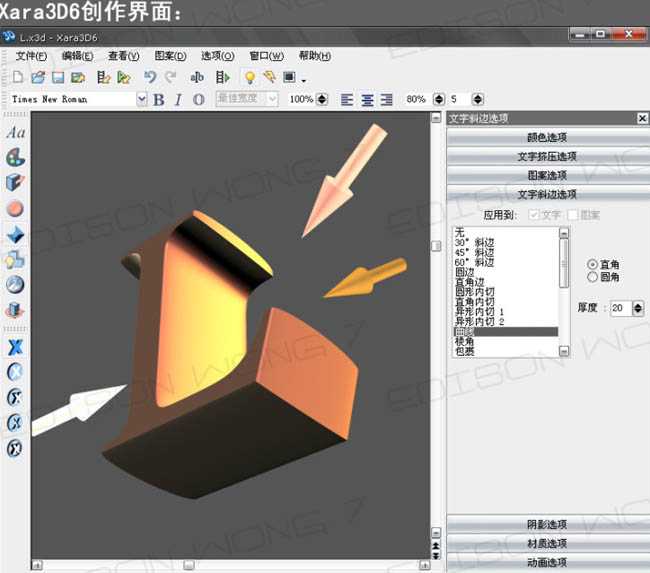Open the 文件(F) menu
Viewport: 650px width, 573px height.
pyautogui.click(x=32, y=56)
